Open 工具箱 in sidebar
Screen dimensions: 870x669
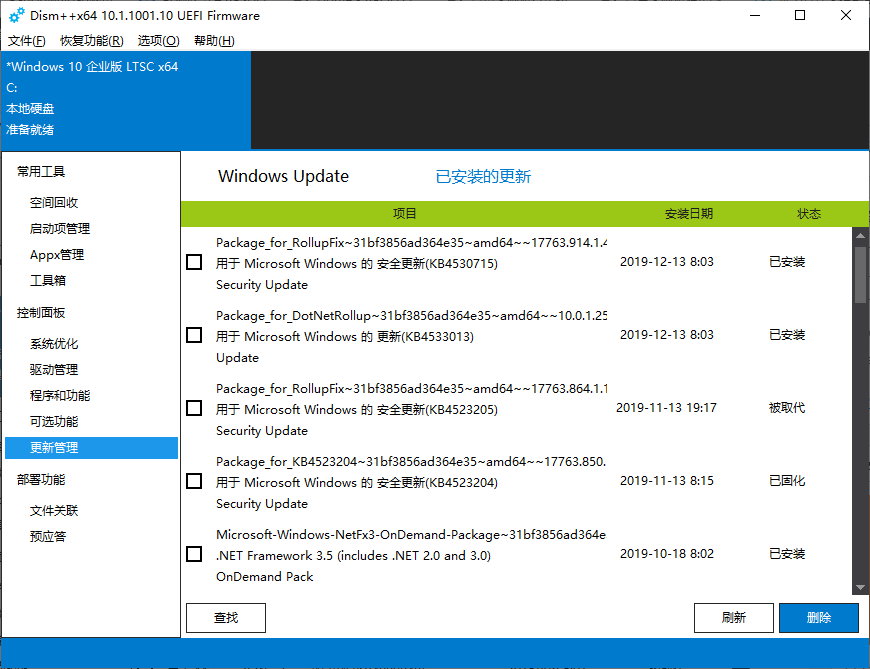48,281
